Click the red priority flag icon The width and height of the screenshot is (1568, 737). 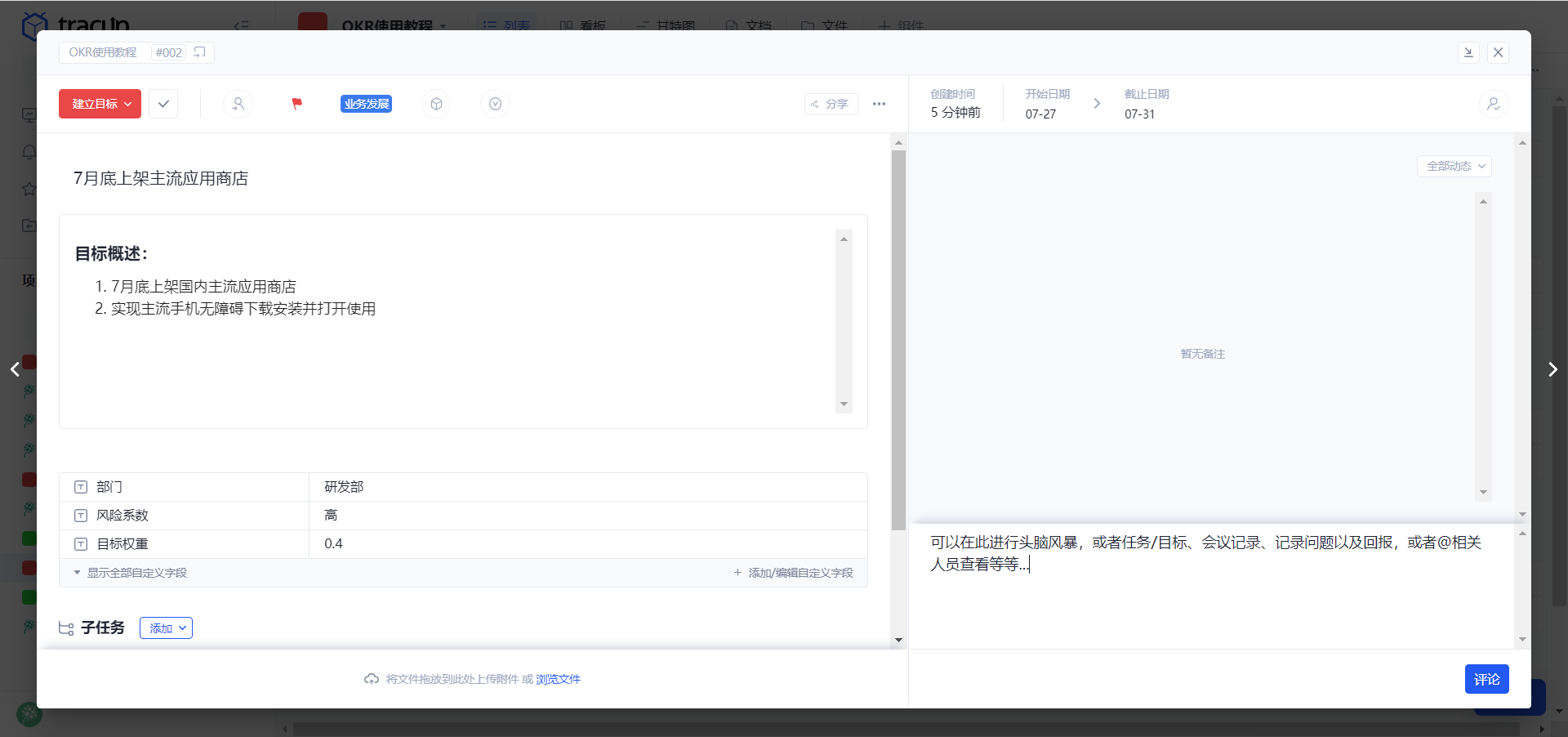(x=296, y=104)
